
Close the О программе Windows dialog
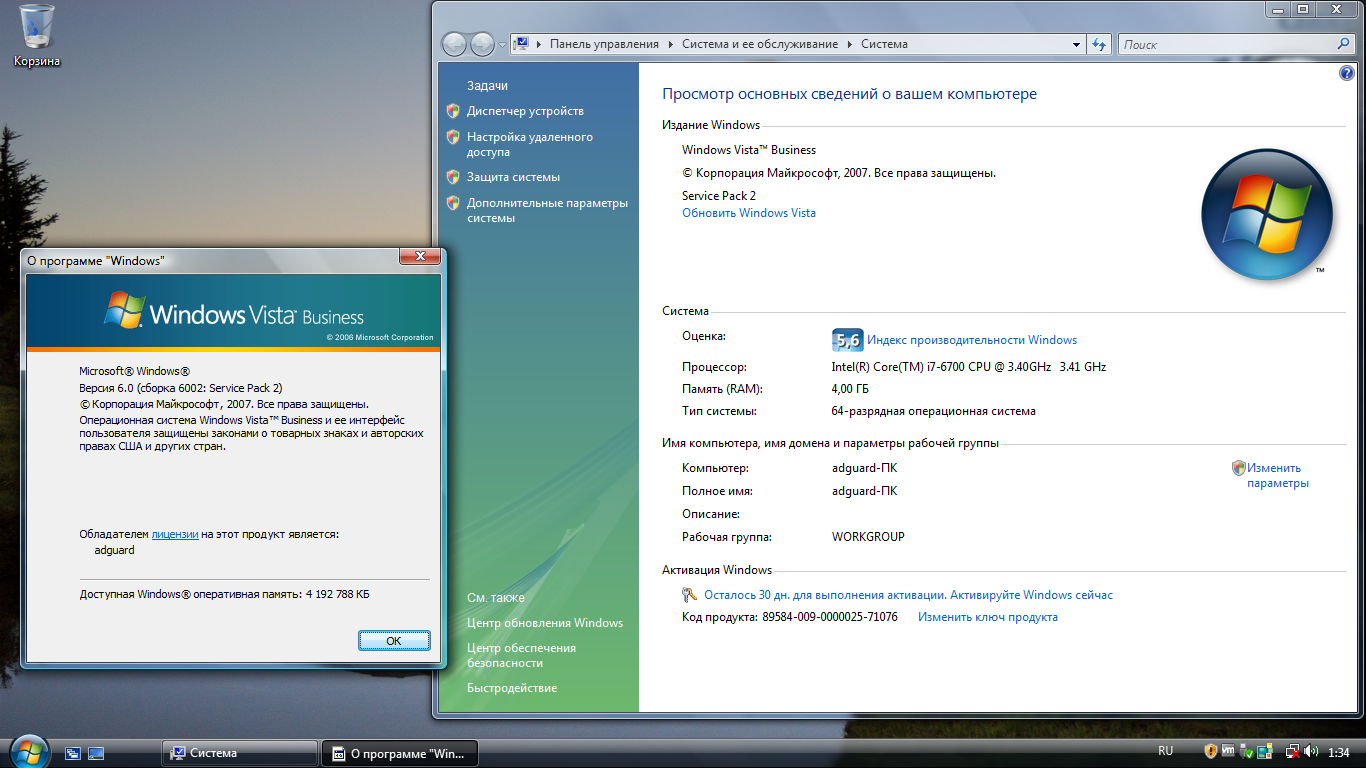(x=420, y=257)
